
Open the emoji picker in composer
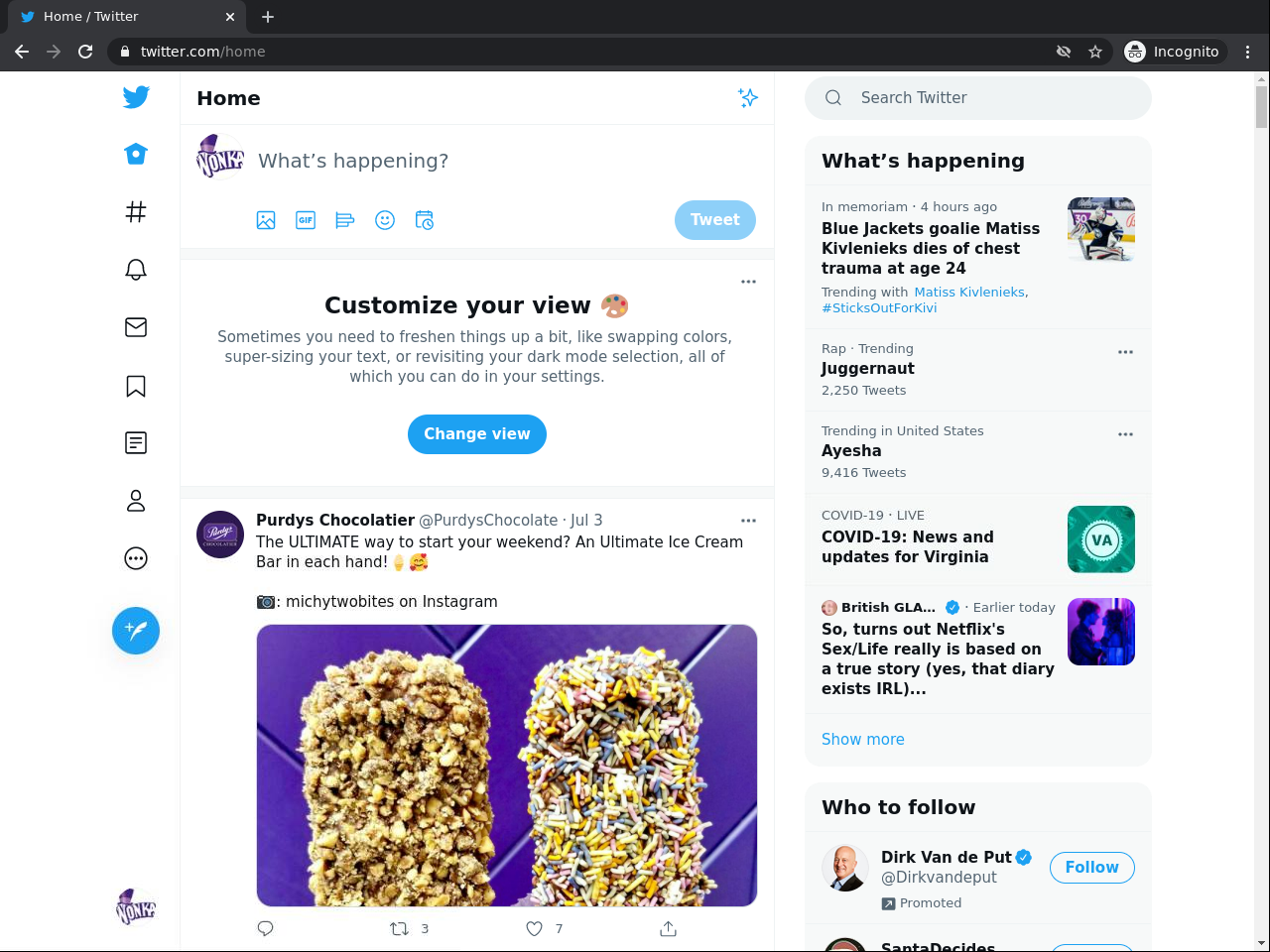point(385,220)
